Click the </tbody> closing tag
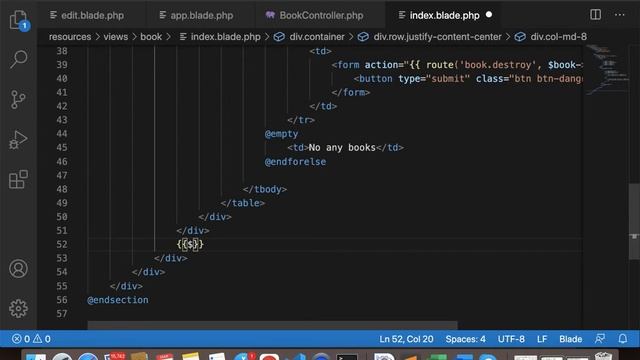640x360 pixels. click(265, 189)
